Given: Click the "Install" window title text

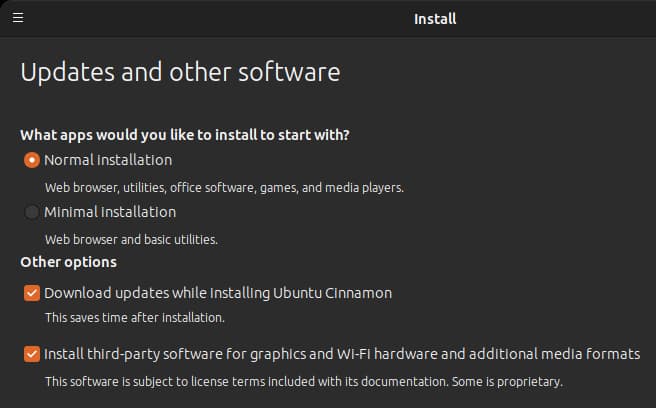Looking at the screenshot, I should tap(435, 19).
